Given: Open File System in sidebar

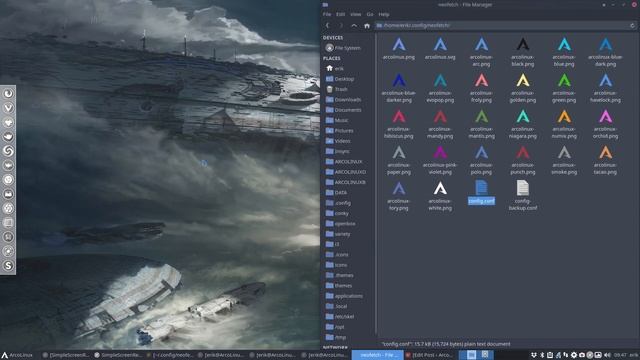Looking at the screenshot, I should coord(343,48).
